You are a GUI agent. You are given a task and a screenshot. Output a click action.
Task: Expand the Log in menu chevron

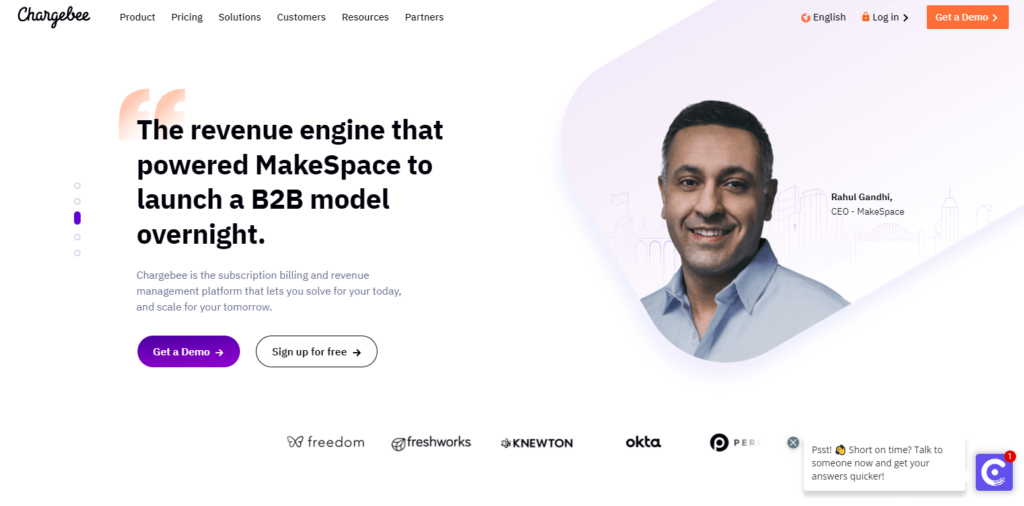coord(906,18)
